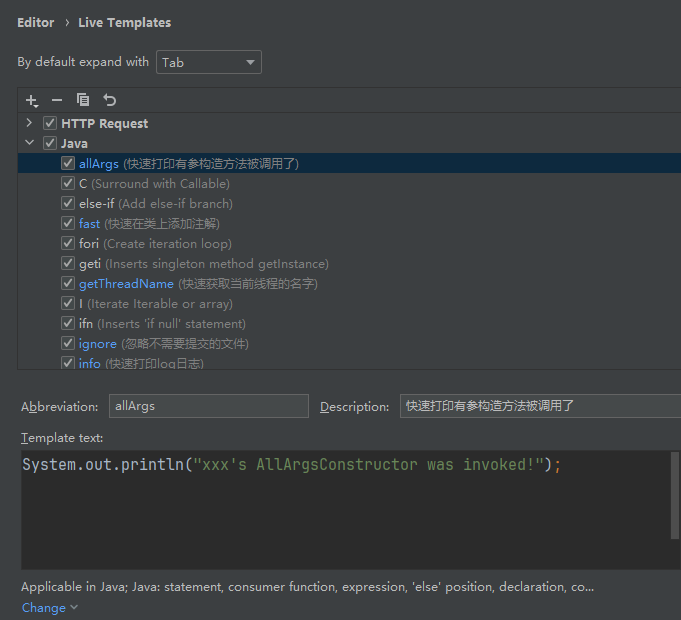
Task: Click the Editor breadcrumb
Action: [36, 23]
